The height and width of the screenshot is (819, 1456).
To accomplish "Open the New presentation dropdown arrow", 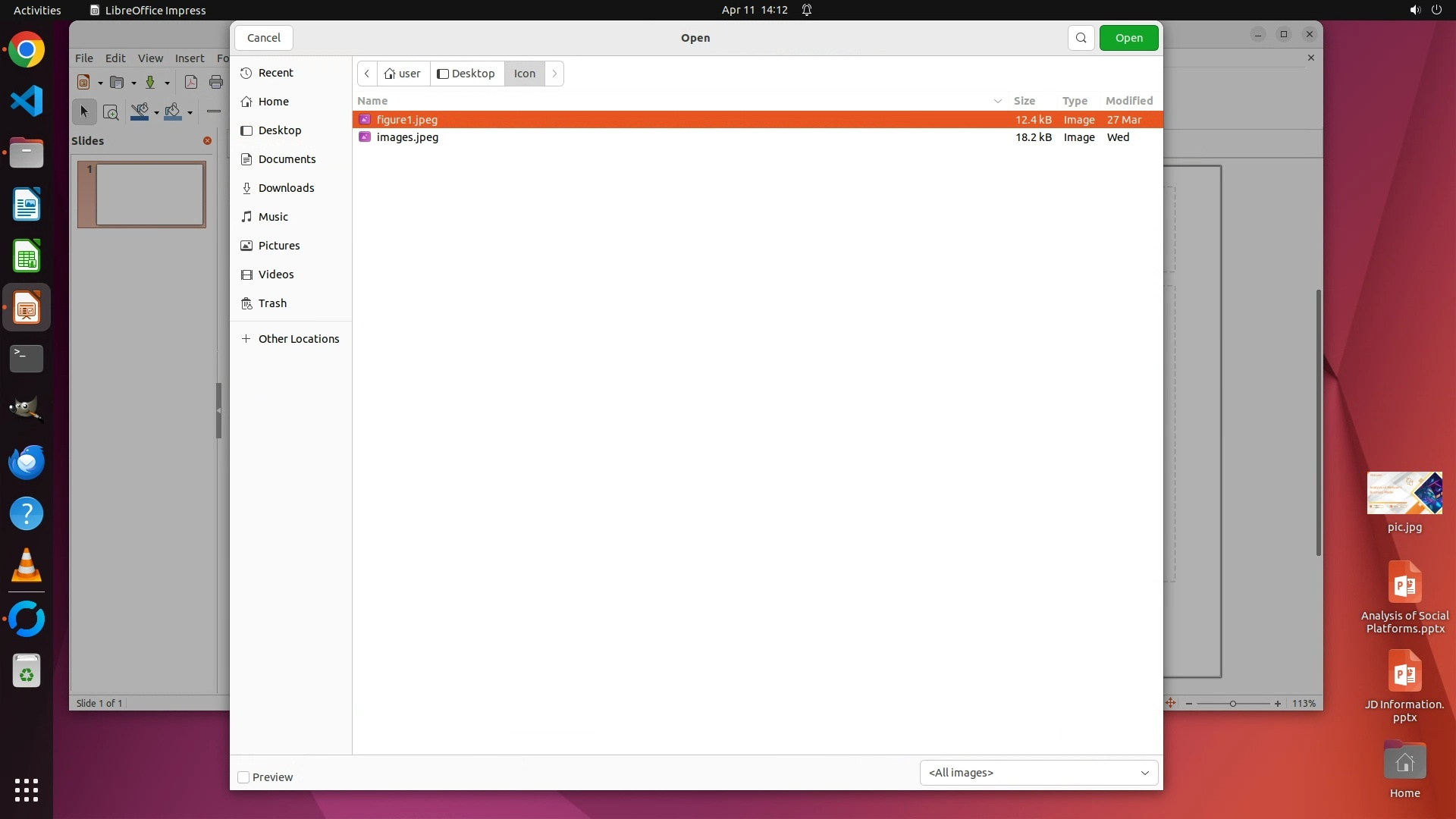I will point(100,83).
